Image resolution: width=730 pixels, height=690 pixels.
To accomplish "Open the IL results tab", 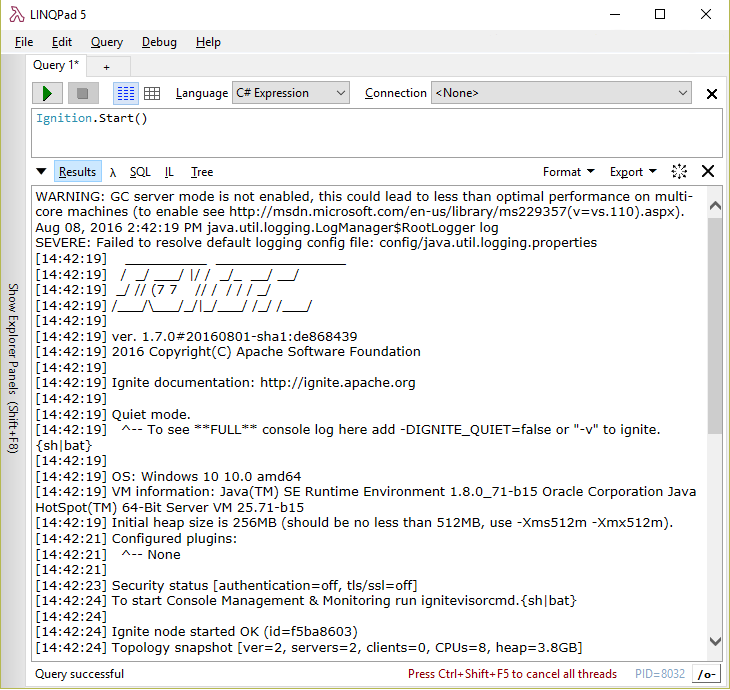I will pyautogui.click(x=169, y=172).
